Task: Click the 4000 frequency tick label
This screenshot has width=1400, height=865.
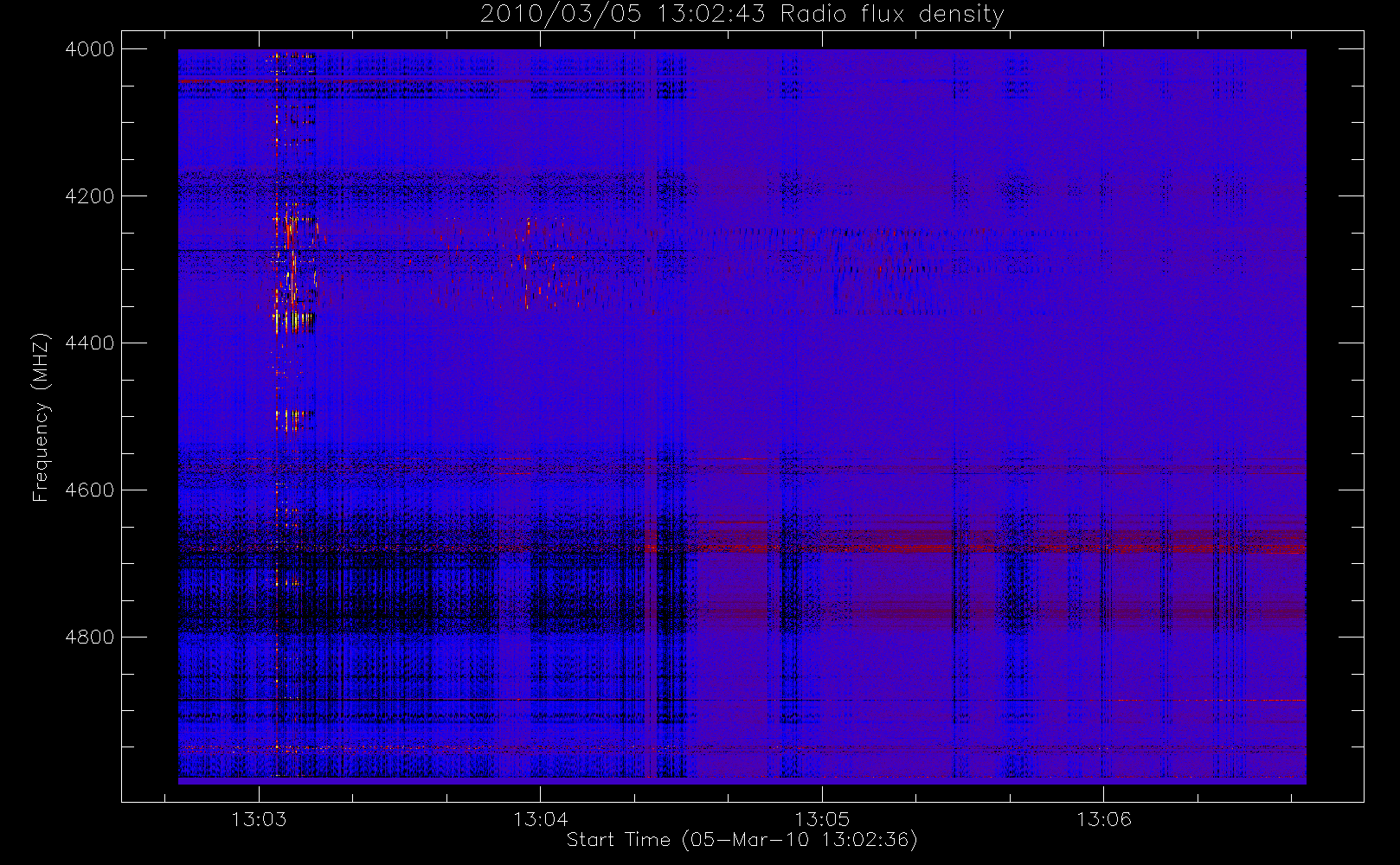Action: (x=90, y=49)
